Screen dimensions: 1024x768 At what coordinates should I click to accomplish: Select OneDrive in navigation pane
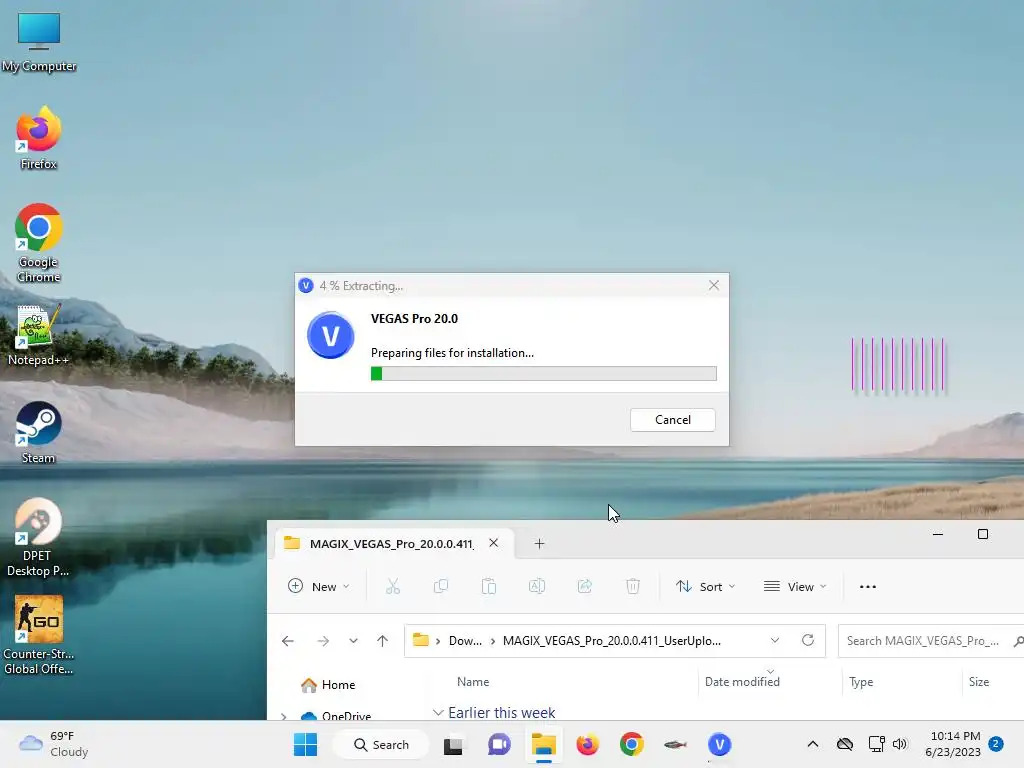coord(336,716)
